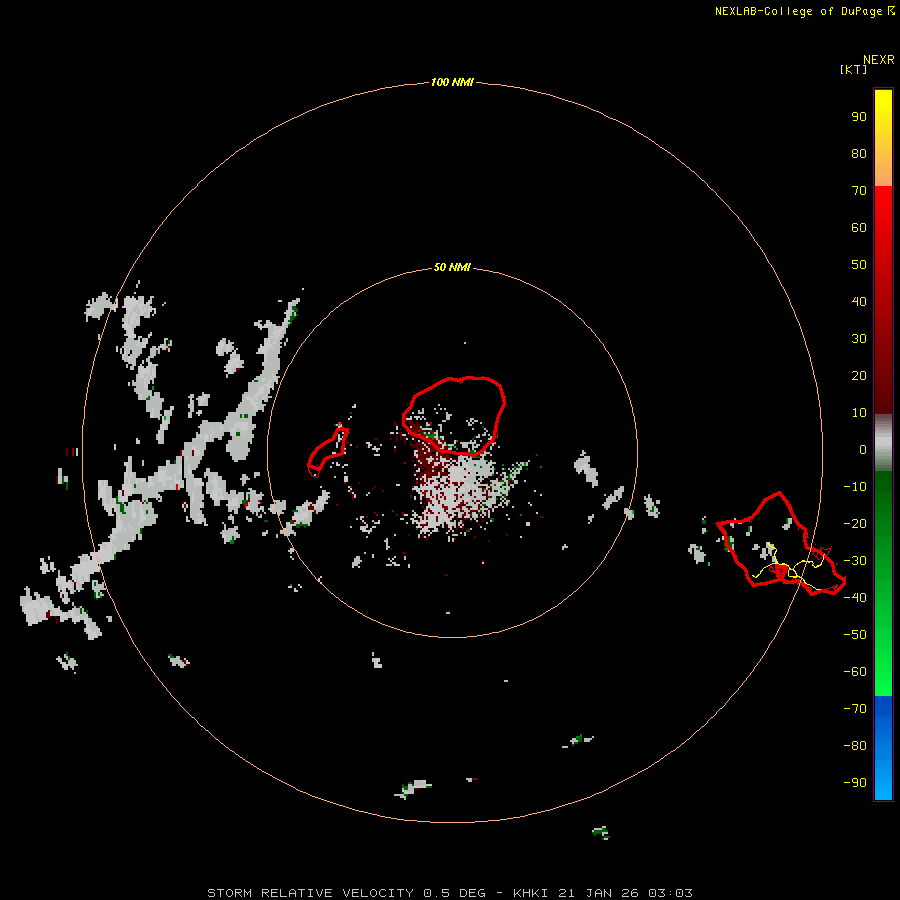Click the NEXR label above the color scale
900x900 pixels.
[x=879, y=60]
